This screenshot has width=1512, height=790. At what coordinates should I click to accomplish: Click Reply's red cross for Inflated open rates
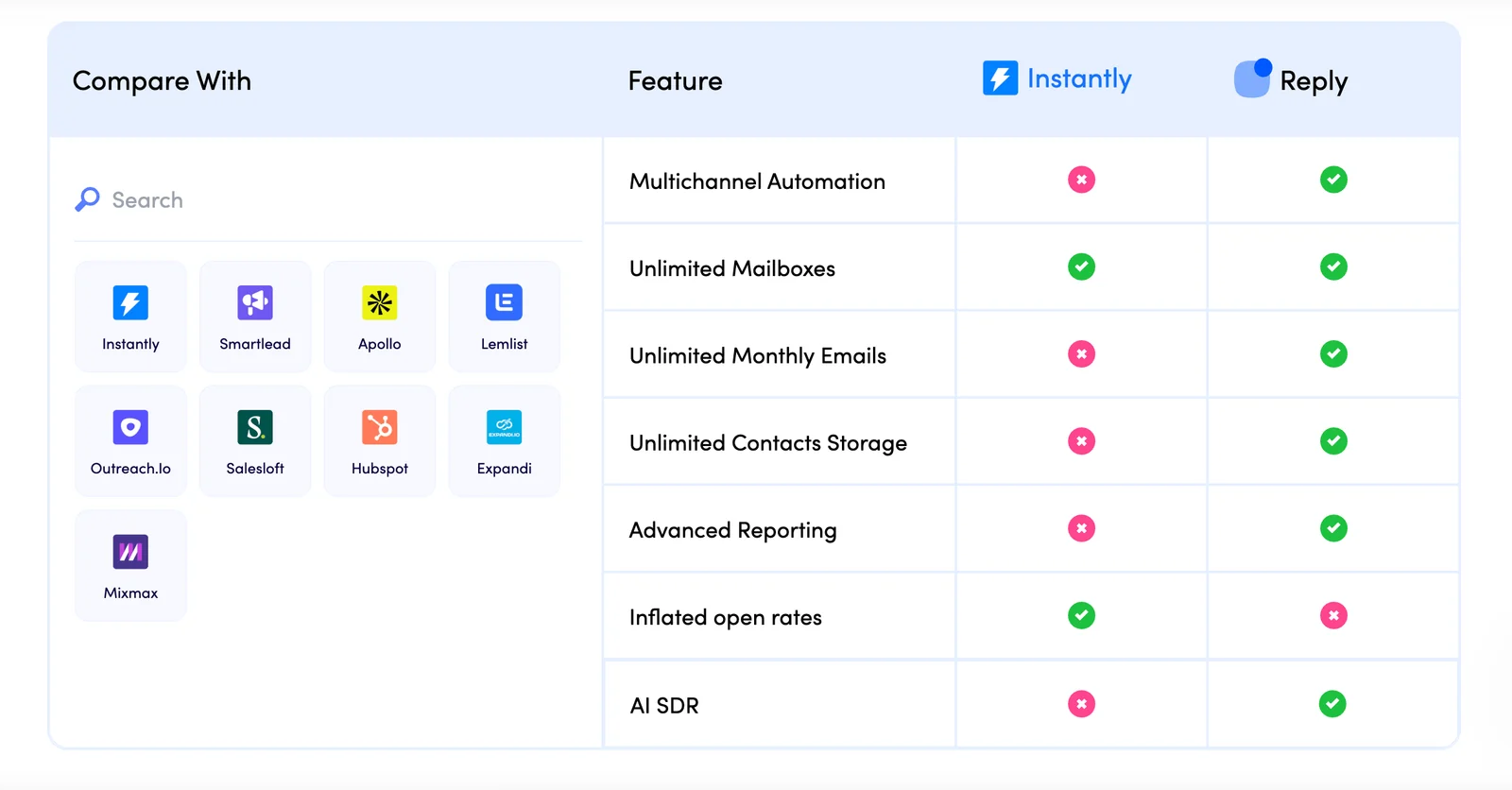[x=1333, y=616]
